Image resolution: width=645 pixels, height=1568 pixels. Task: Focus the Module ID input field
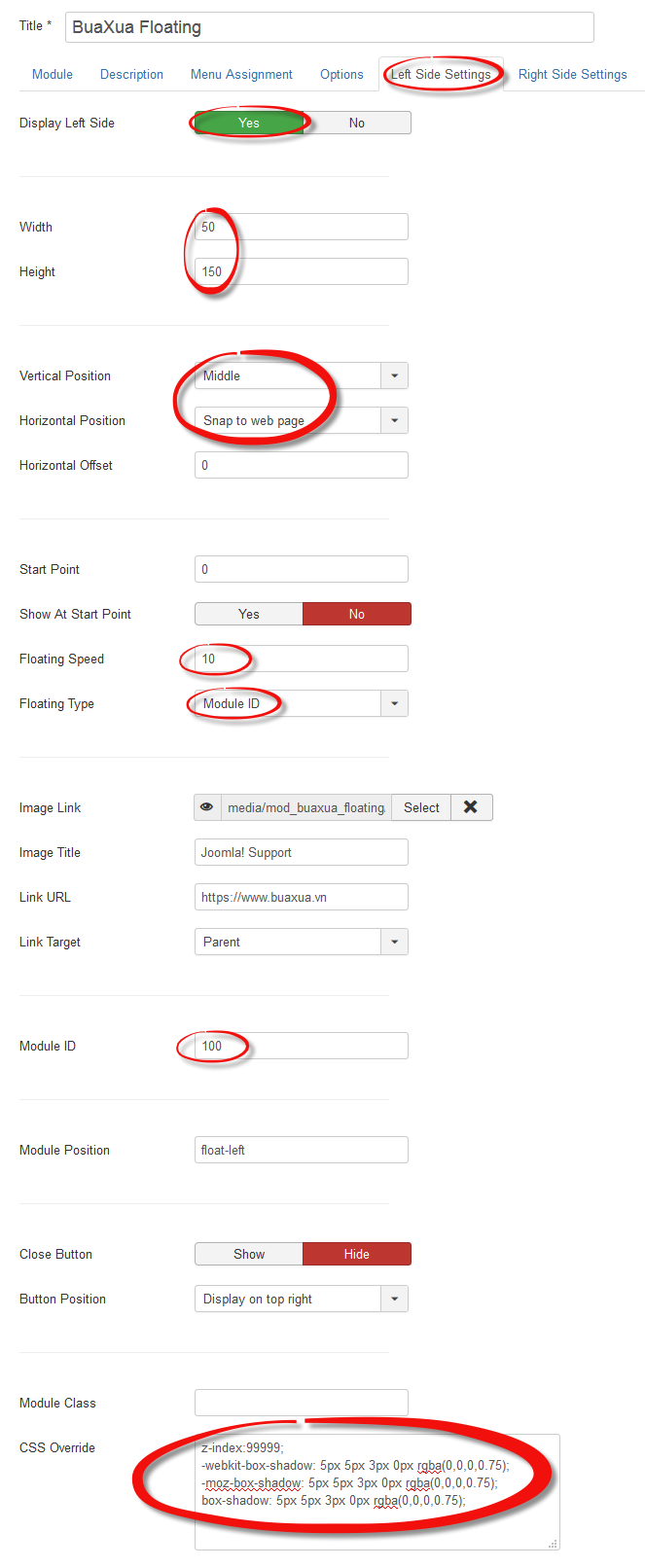(302, 1046)
